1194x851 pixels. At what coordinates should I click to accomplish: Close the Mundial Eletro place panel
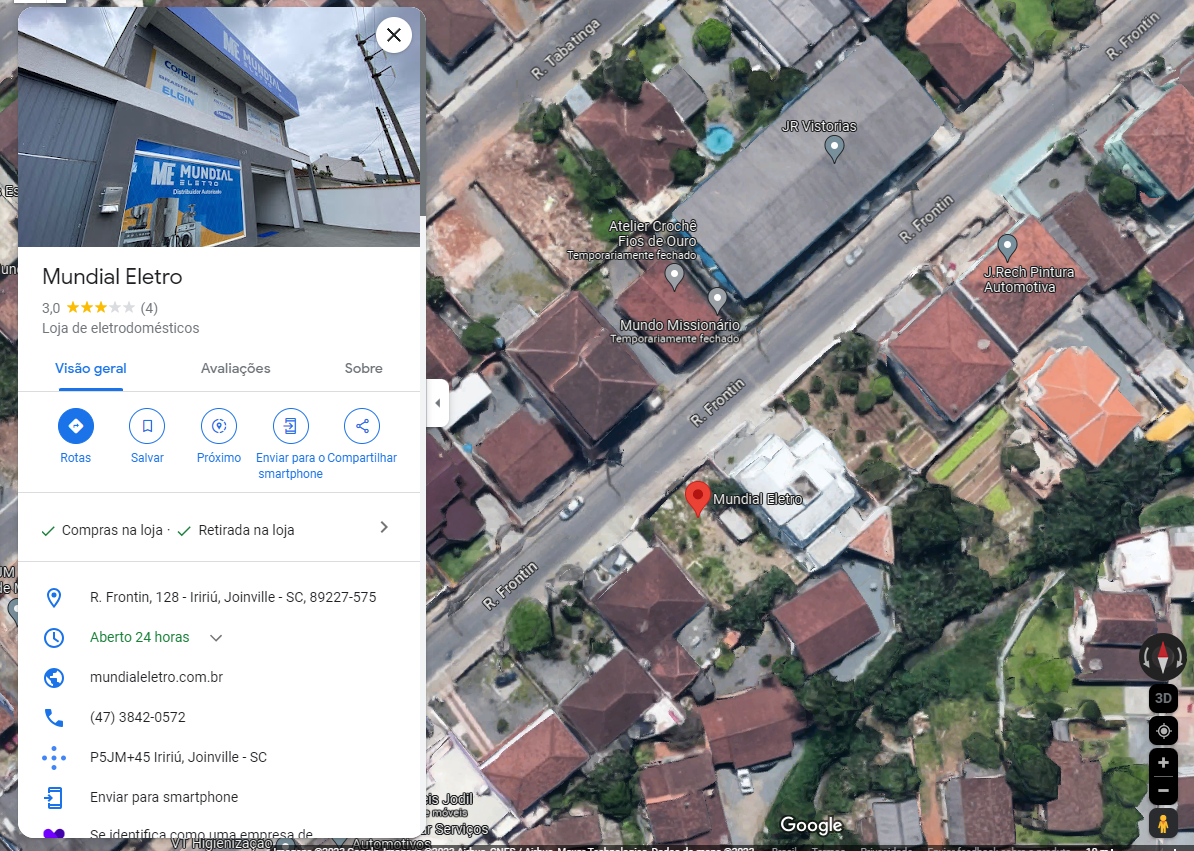coord(394,35)
